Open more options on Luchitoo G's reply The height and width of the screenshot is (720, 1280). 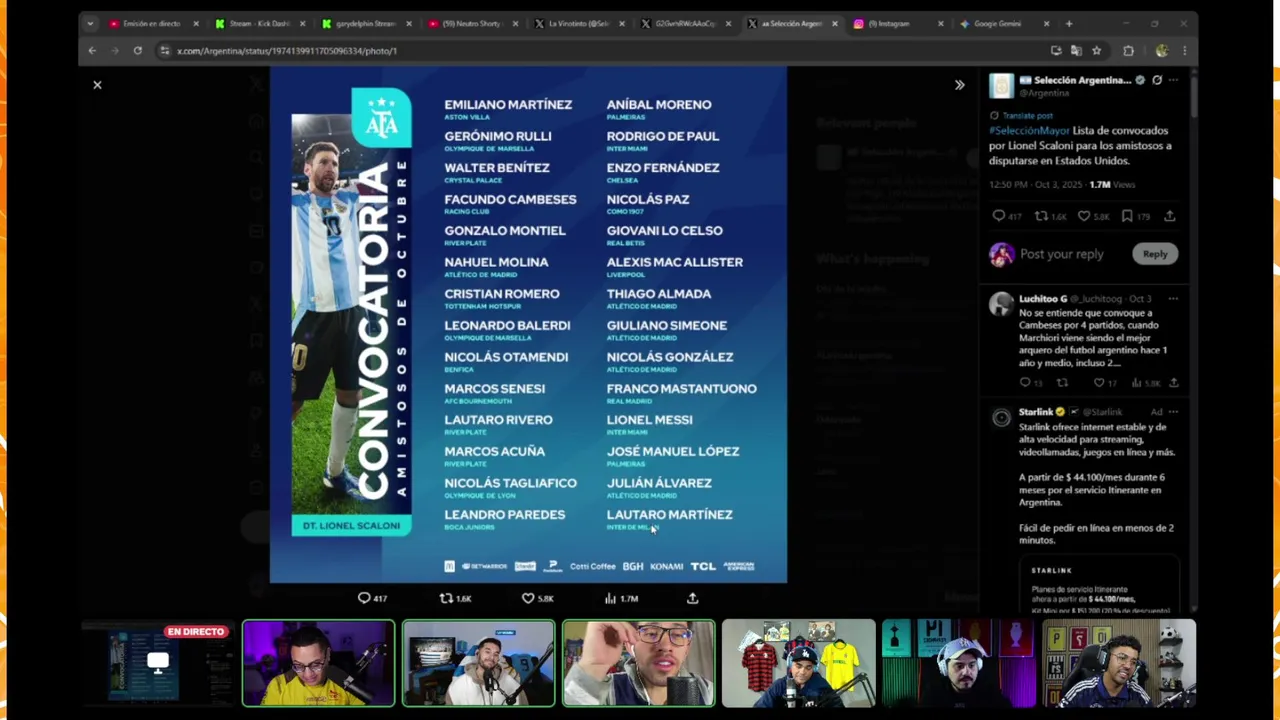pyautogui.click(x=1173, y=299)
